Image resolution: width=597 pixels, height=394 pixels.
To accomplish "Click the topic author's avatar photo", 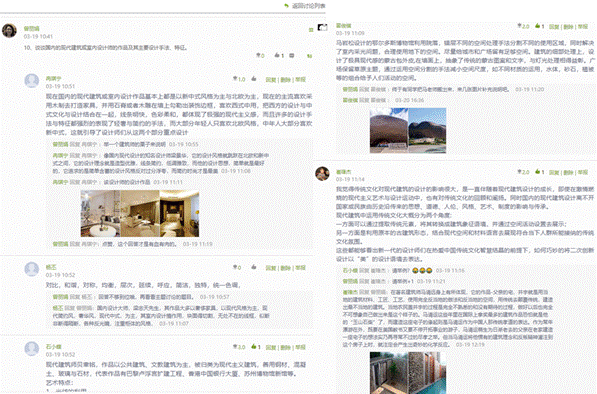I will 9,30.
